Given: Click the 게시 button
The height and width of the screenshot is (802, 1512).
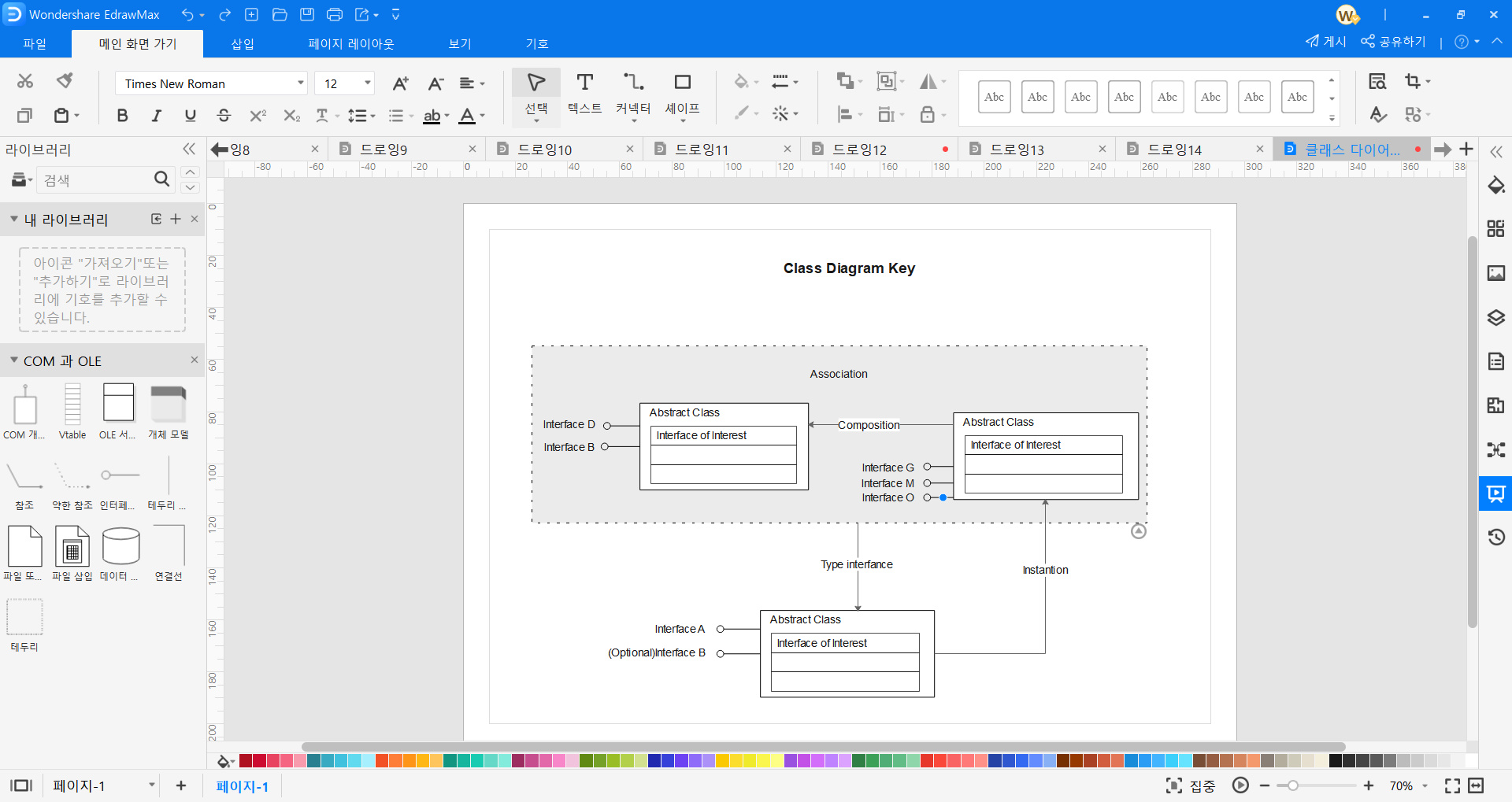Looking at the screenshot, I should pos(1326,42).
